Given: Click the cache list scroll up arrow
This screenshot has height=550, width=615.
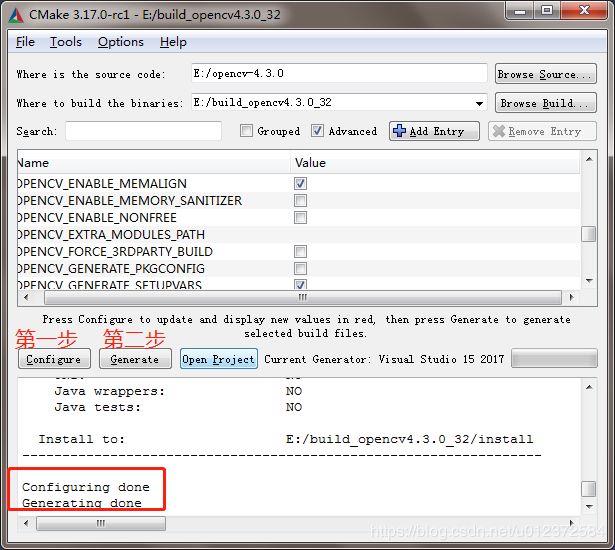Looking at the screenshot, I should tap(589, 159).
